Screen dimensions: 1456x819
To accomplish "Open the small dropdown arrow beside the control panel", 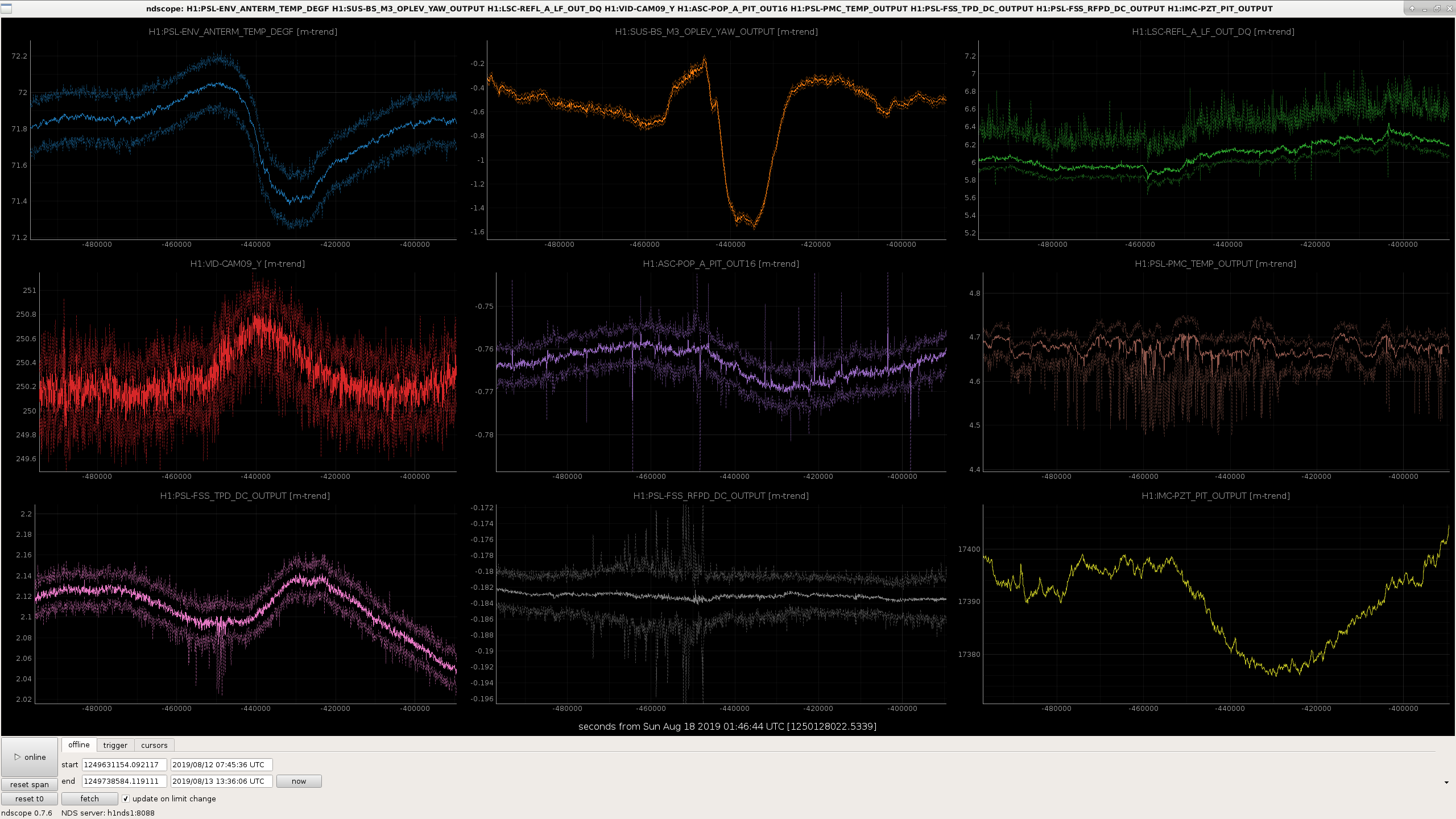I will tap(1446, 783).
